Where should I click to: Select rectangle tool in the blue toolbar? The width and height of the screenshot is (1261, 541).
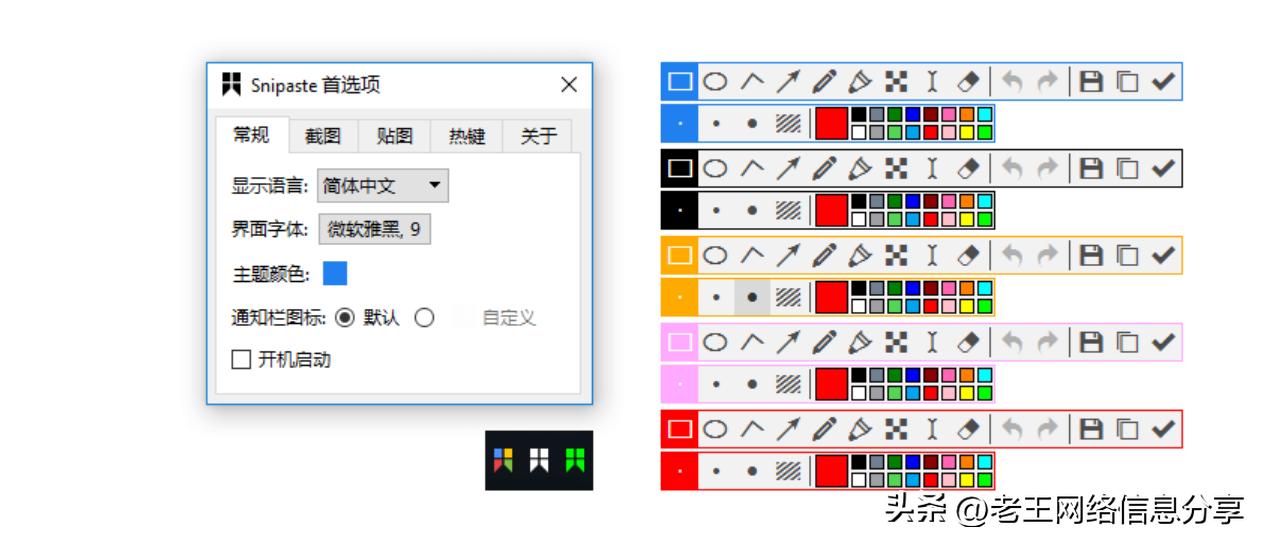click(680, 82)
